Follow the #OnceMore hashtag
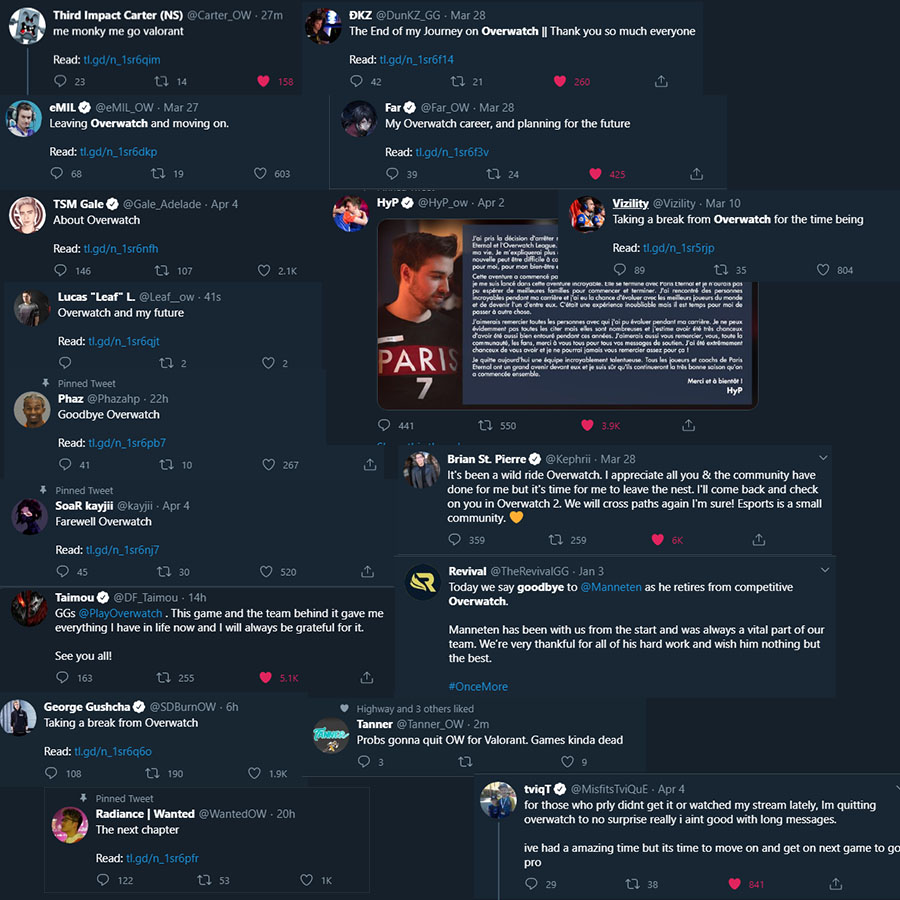This screenshot has width=900, height=900. [x=478, y=686]
